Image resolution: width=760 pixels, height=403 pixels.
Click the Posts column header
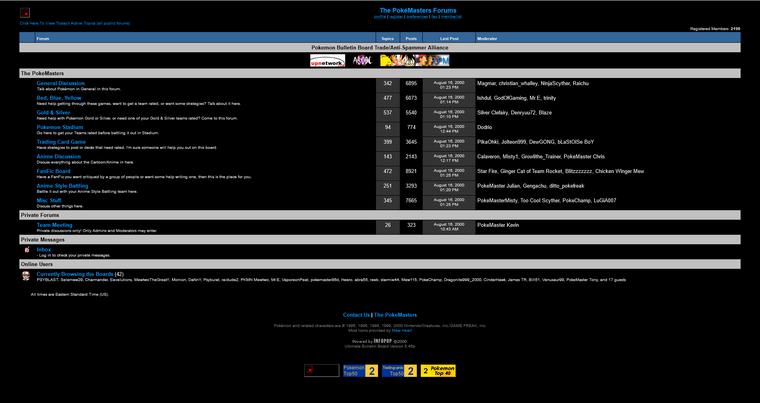411,38
